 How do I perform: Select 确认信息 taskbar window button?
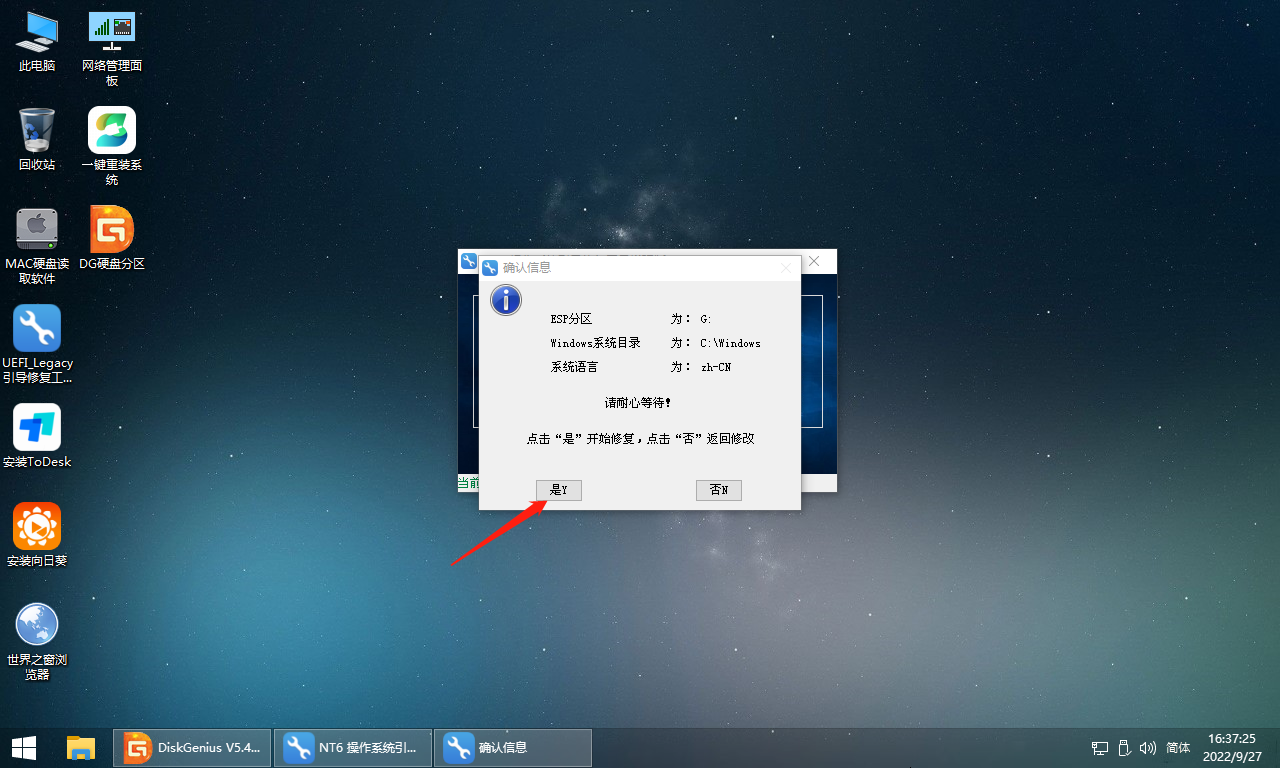513,747
